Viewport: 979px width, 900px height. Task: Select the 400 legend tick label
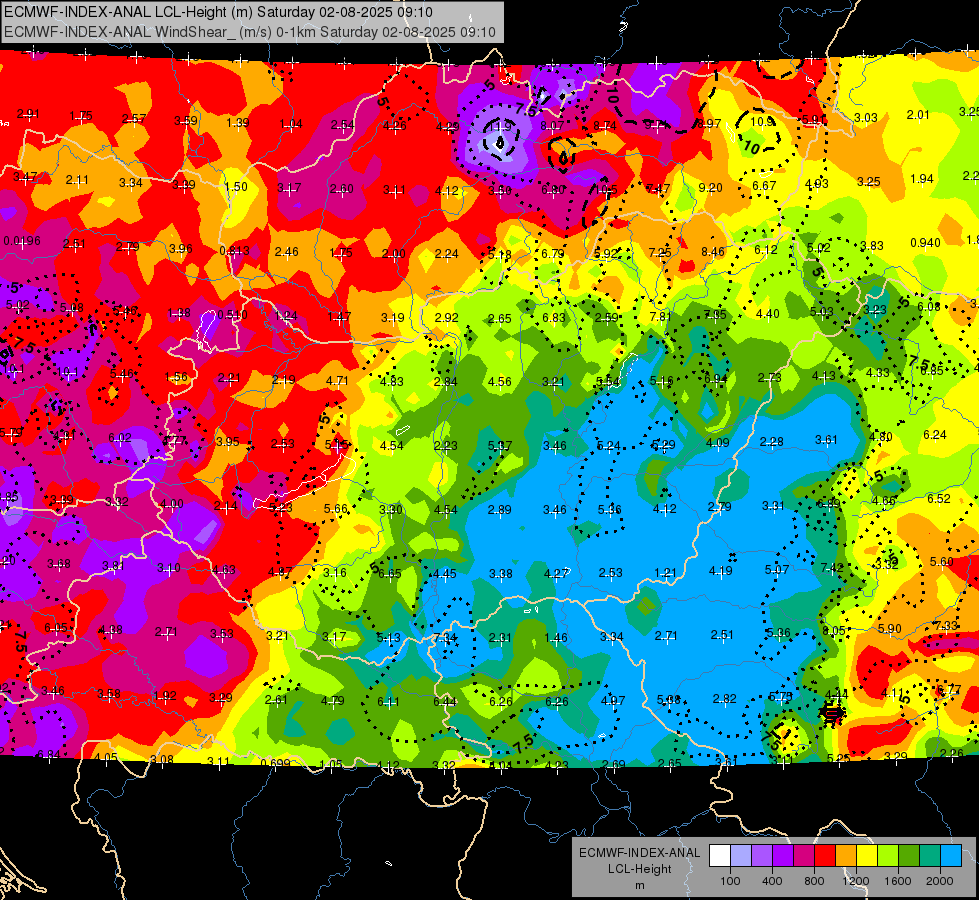[772, 881]
